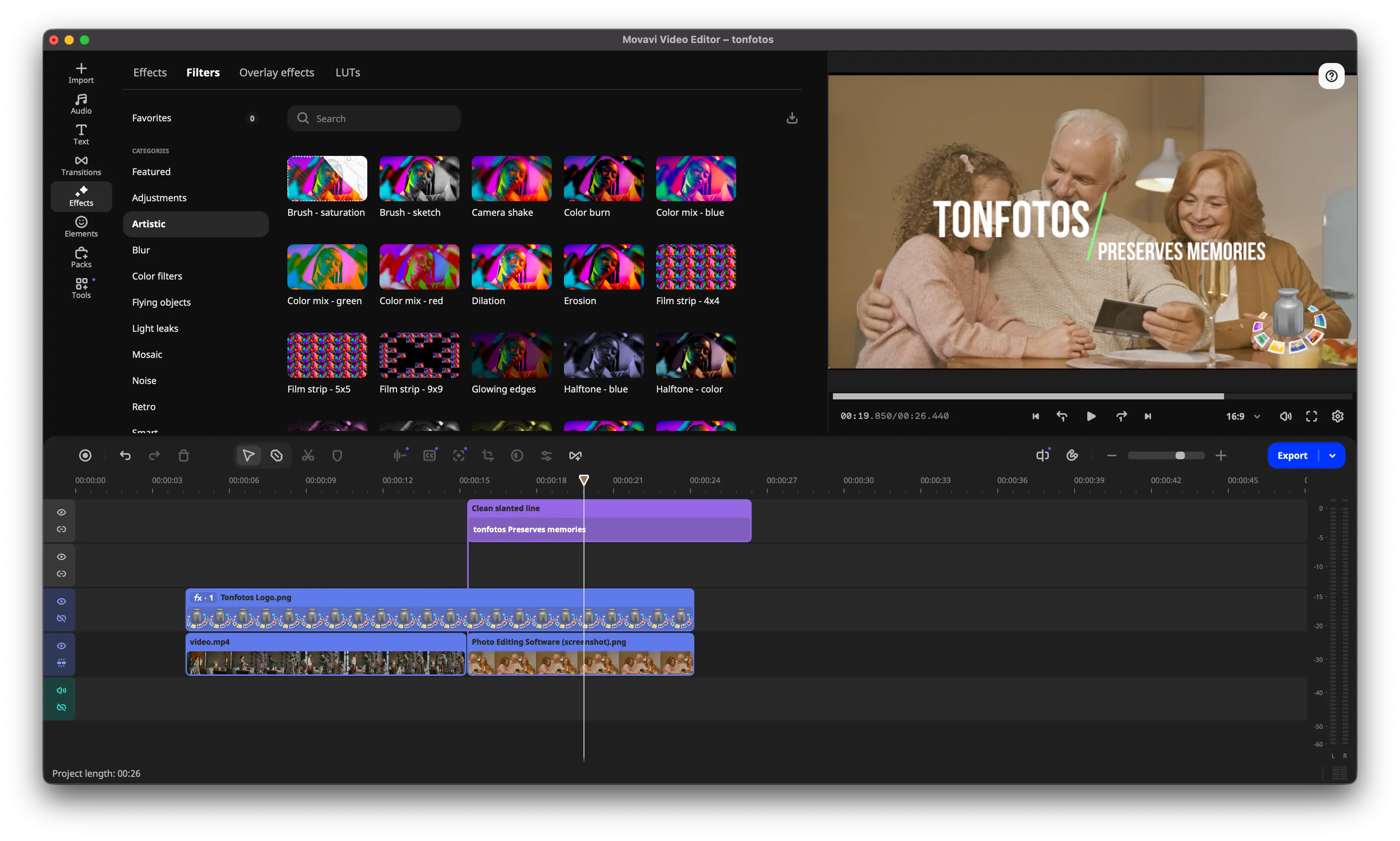The width and height of the screenshot is (1400, 841).
Task: Open the crop and rotate tool
Action: click(x=488, y=455)
